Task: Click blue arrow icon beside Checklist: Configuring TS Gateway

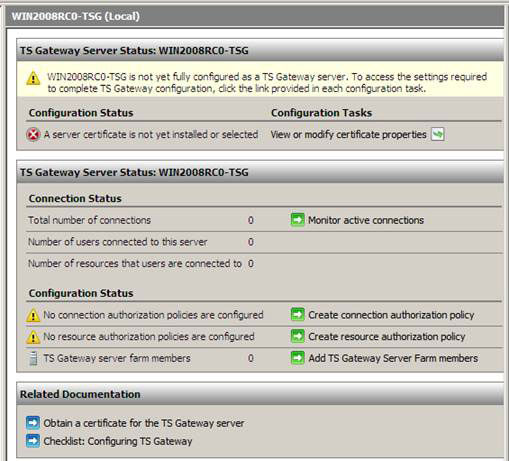Action: [x=33, y=441]
